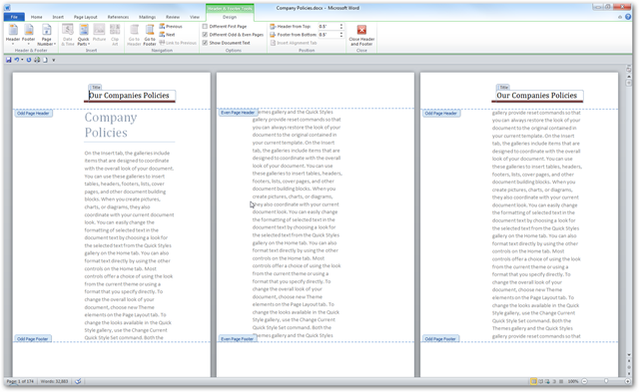
Task: Open the Page Layout tab
Action: (x=85, y=17)
